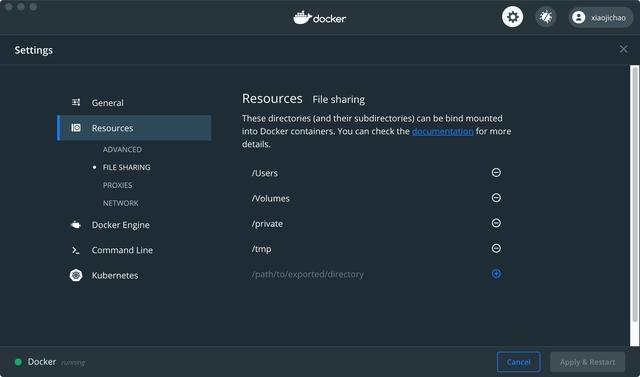Open the xiaojichao account menu

point(601,18)
